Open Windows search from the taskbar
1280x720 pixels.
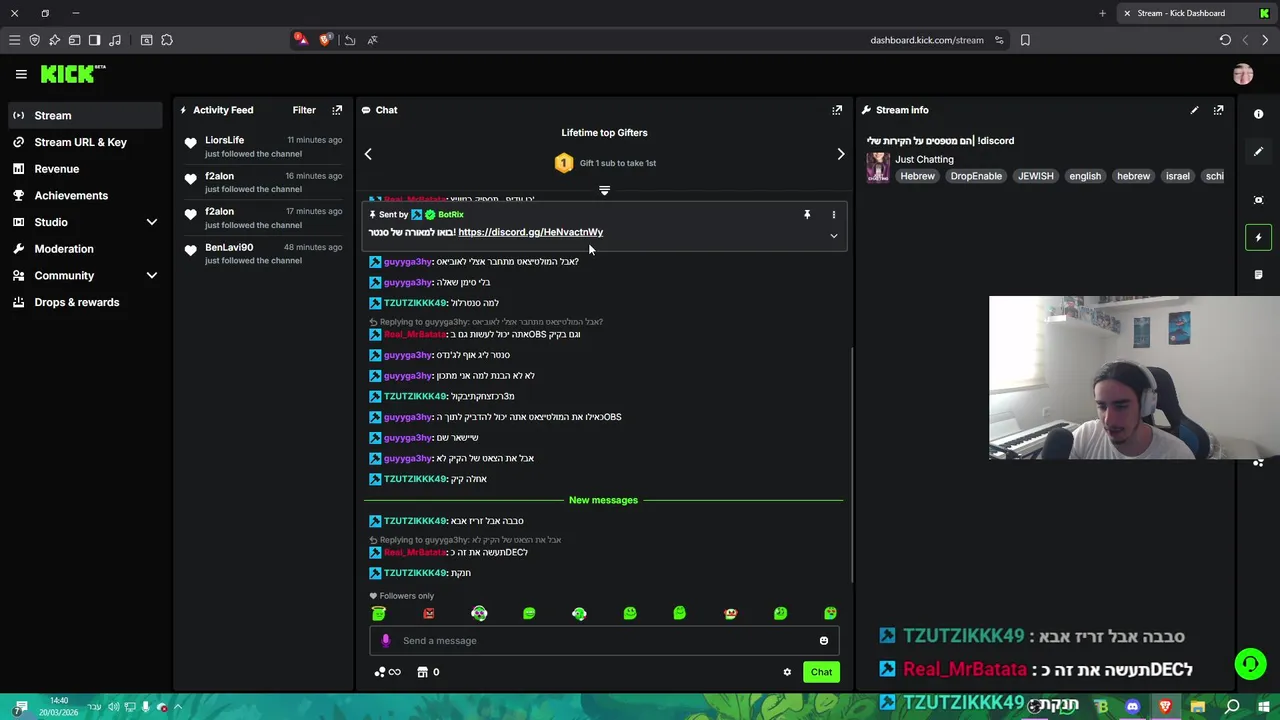[1232, 707]
